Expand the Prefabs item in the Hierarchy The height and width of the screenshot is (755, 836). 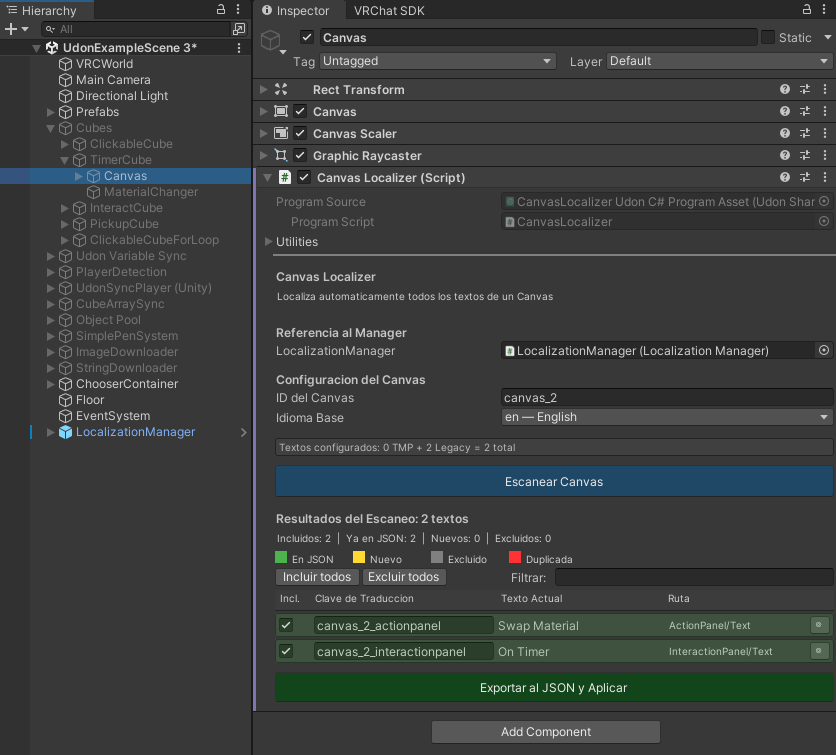pyautogui.click(x=49, y=112)
